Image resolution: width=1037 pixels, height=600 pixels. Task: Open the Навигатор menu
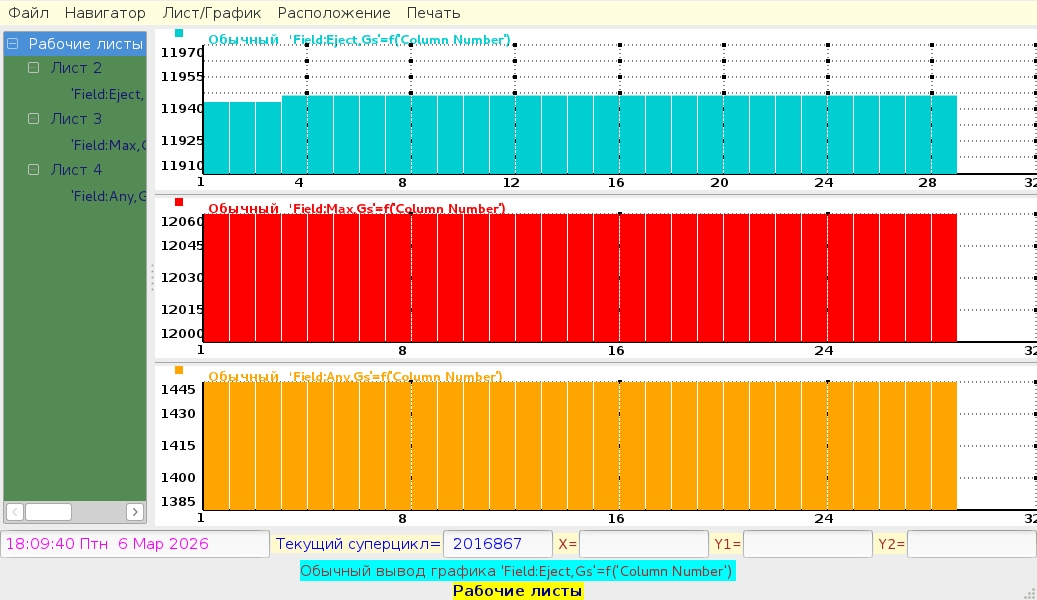click(105, 13)
